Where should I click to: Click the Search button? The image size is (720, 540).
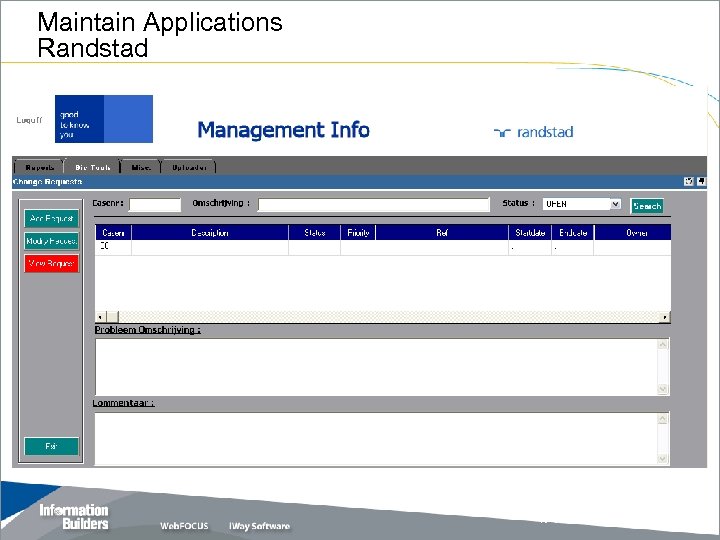[647, 206]
